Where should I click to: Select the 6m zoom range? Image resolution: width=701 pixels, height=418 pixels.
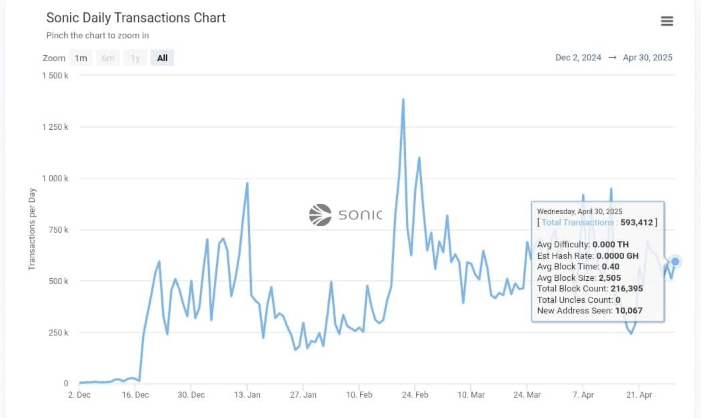point(108,58)
